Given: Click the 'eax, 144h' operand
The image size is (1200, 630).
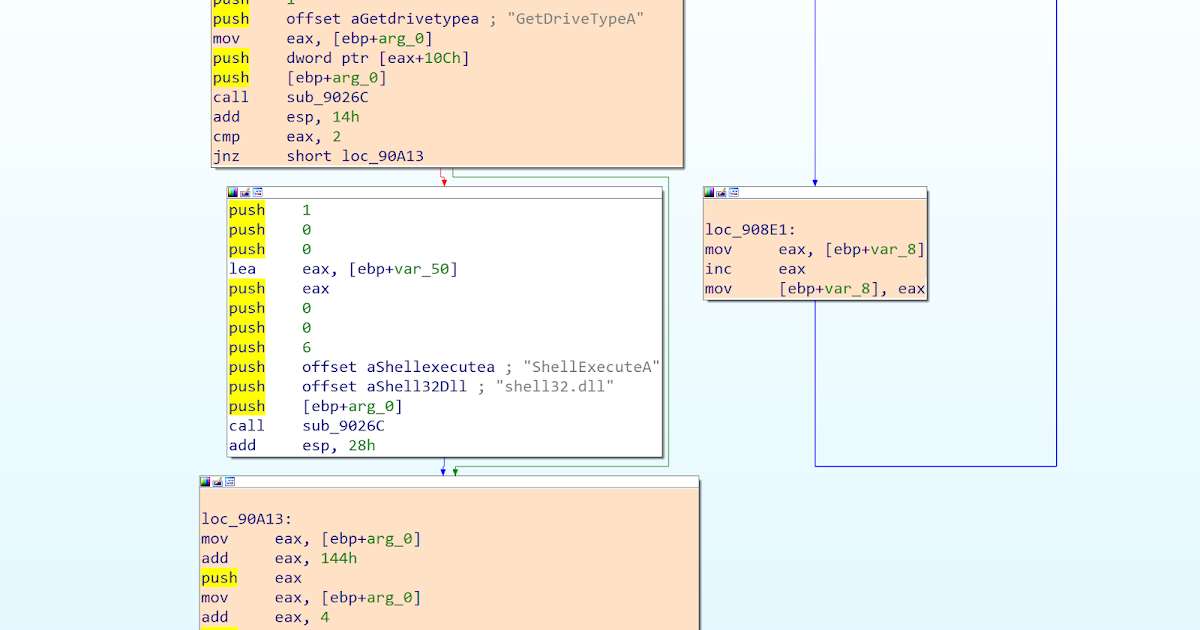Looking at the screenshot, I should tap(316, 558).
